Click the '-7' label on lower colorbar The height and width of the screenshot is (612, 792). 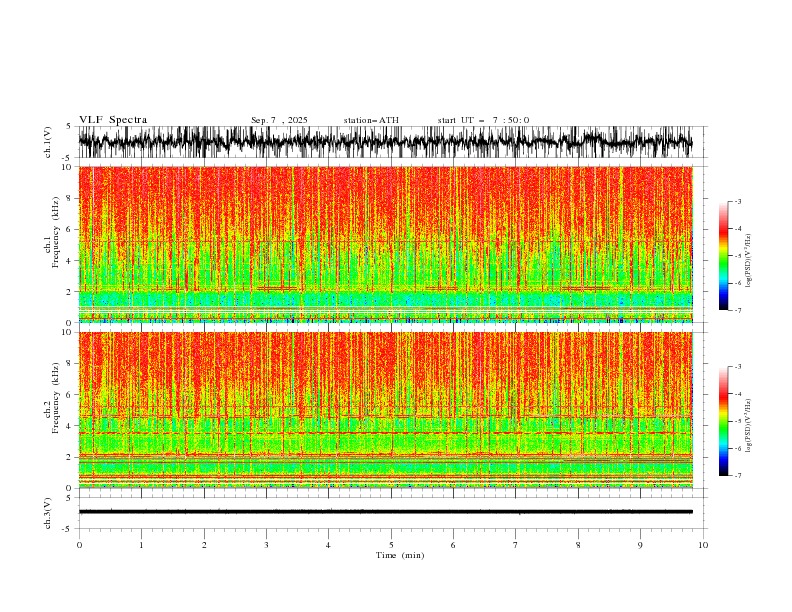pos(738,476)
